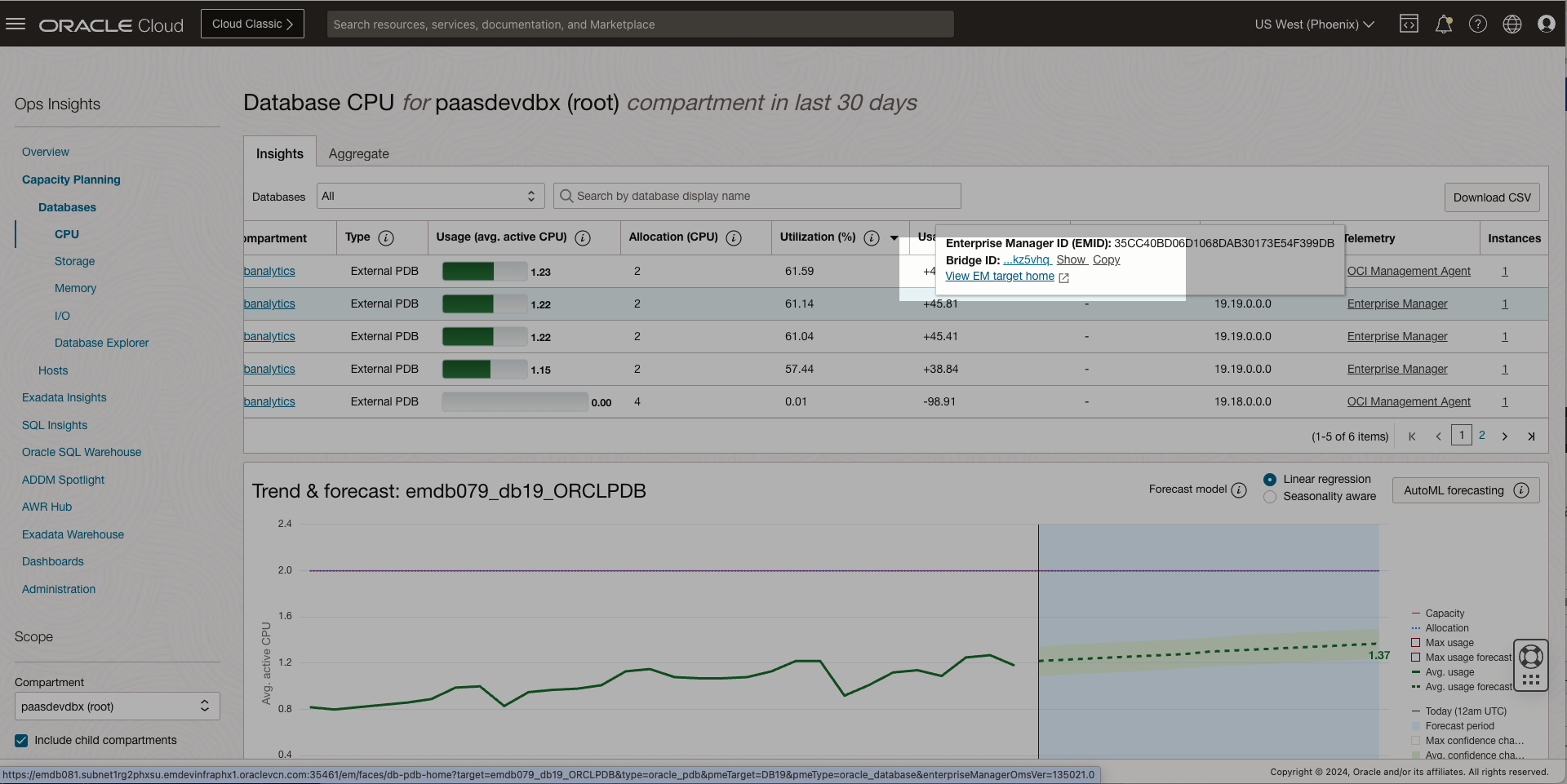Click the AutoML forecasting button

click(x=1466, y=490)
